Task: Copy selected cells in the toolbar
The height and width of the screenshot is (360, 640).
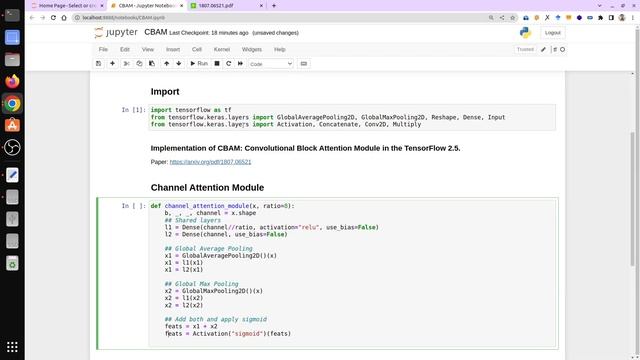Action: tap(139, 64)
